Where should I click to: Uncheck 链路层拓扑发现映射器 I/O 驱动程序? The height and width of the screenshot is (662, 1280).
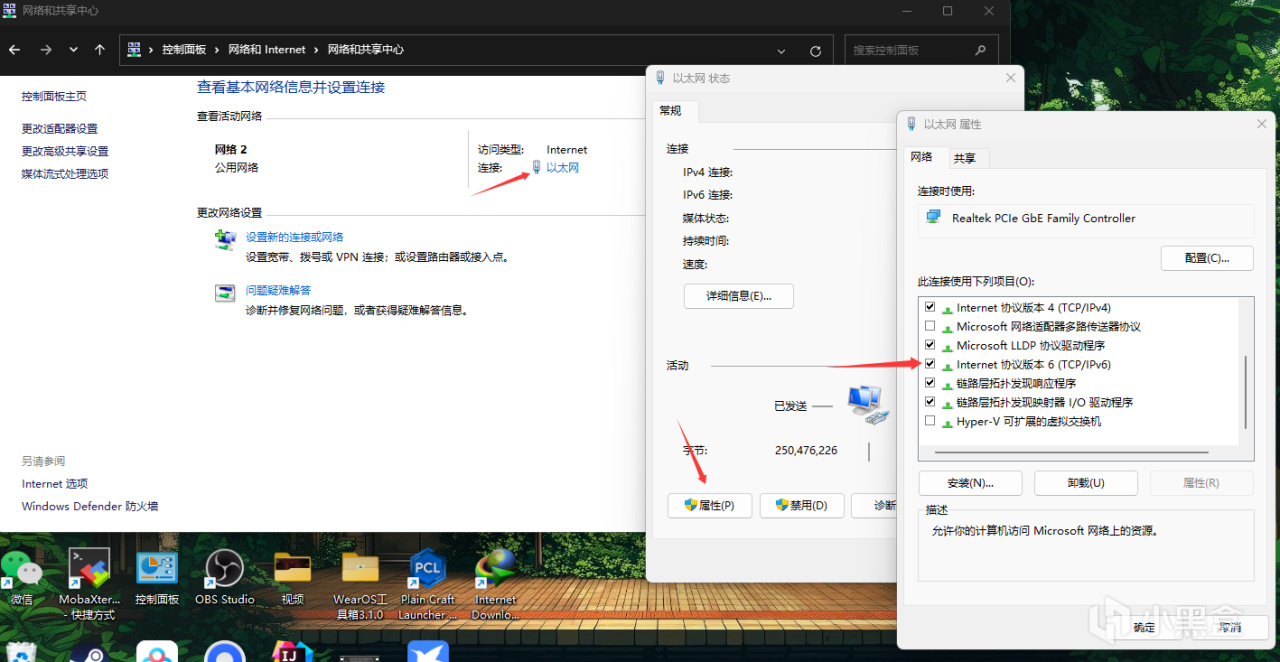tap(931, 402)
